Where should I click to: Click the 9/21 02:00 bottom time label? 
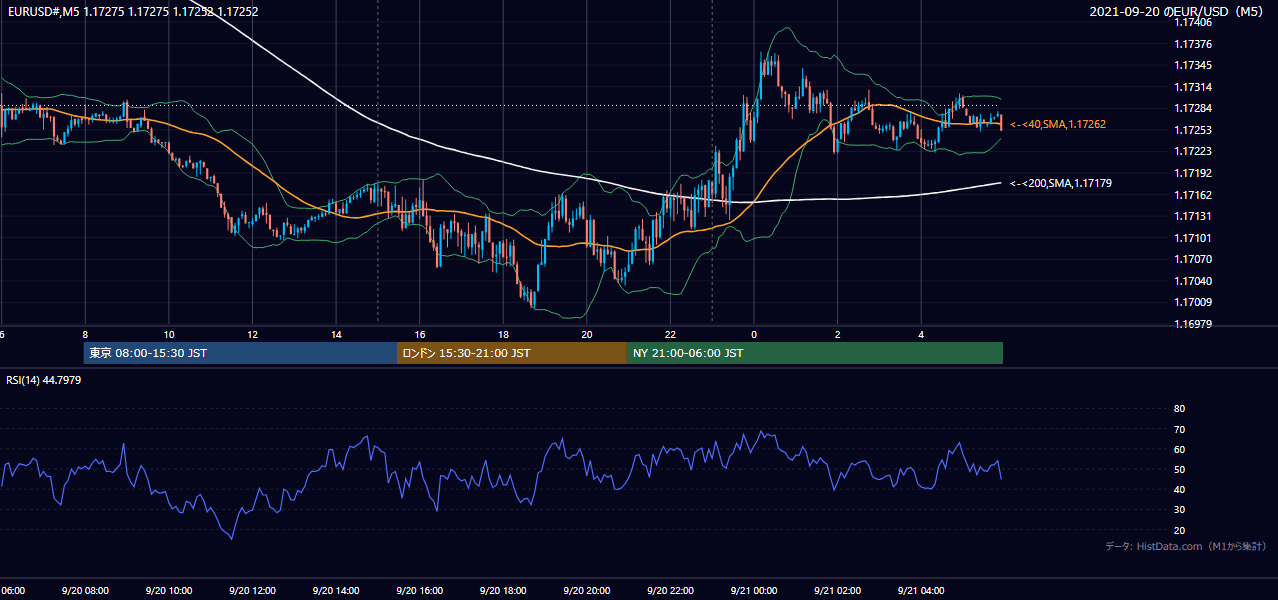coord(837,591)
